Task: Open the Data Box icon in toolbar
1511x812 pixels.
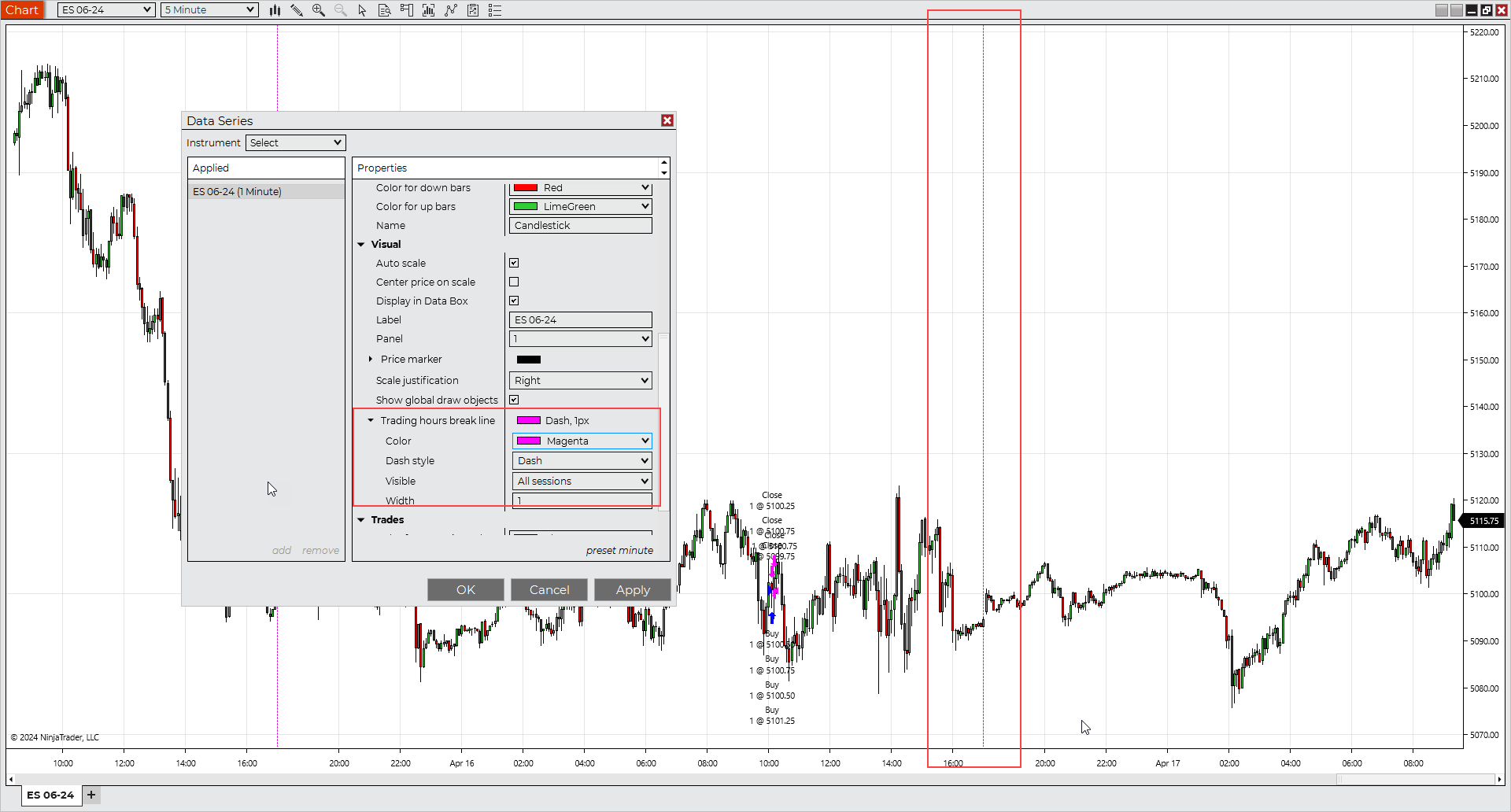Action: (385, 10)
